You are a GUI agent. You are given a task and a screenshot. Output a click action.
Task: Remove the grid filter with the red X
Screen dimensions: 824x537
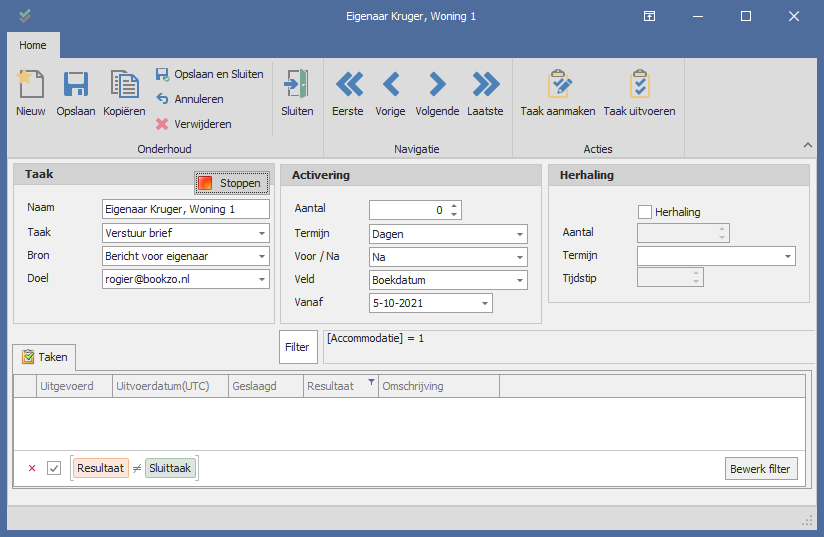click(x=32, y=468)
